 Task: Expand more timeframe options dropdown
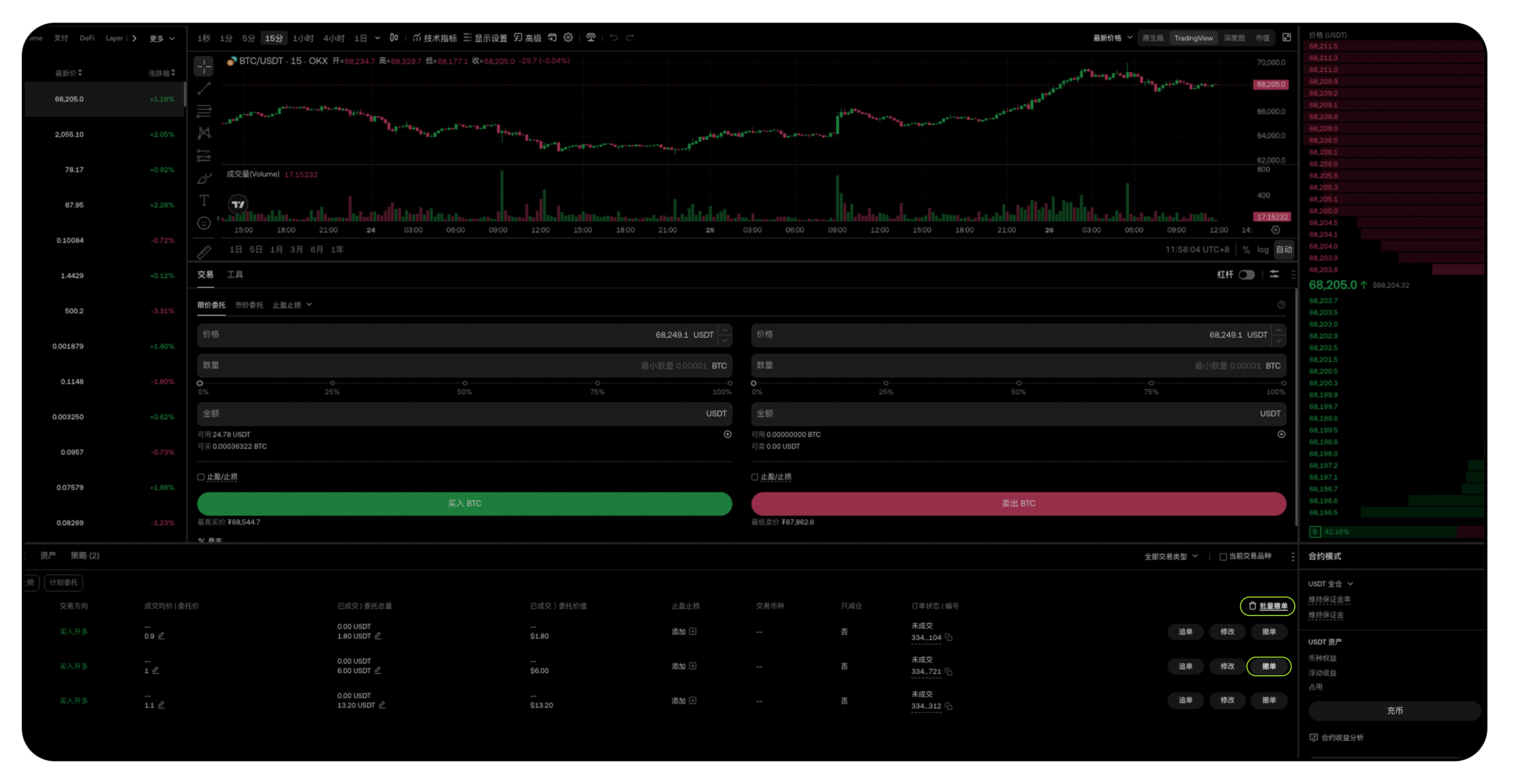pos(377,38)
